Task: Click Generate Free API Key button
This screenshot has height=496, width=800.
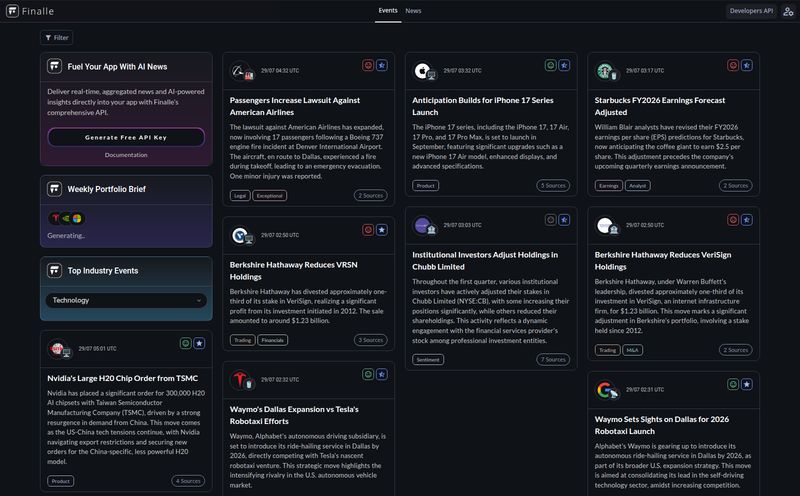Action: tap(126, 137)
